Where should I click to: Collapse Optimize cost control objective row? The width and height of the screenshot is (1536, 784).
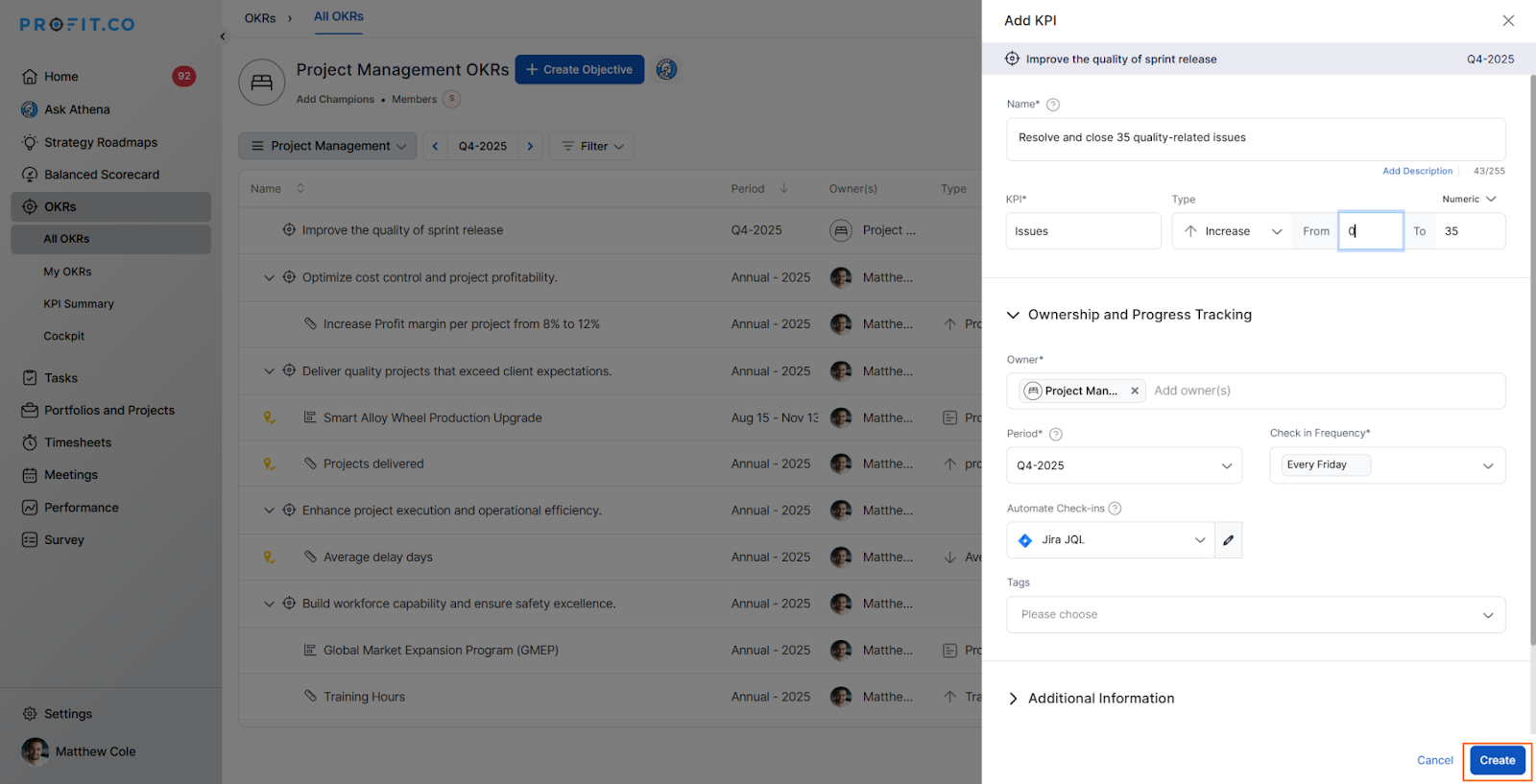269,278
